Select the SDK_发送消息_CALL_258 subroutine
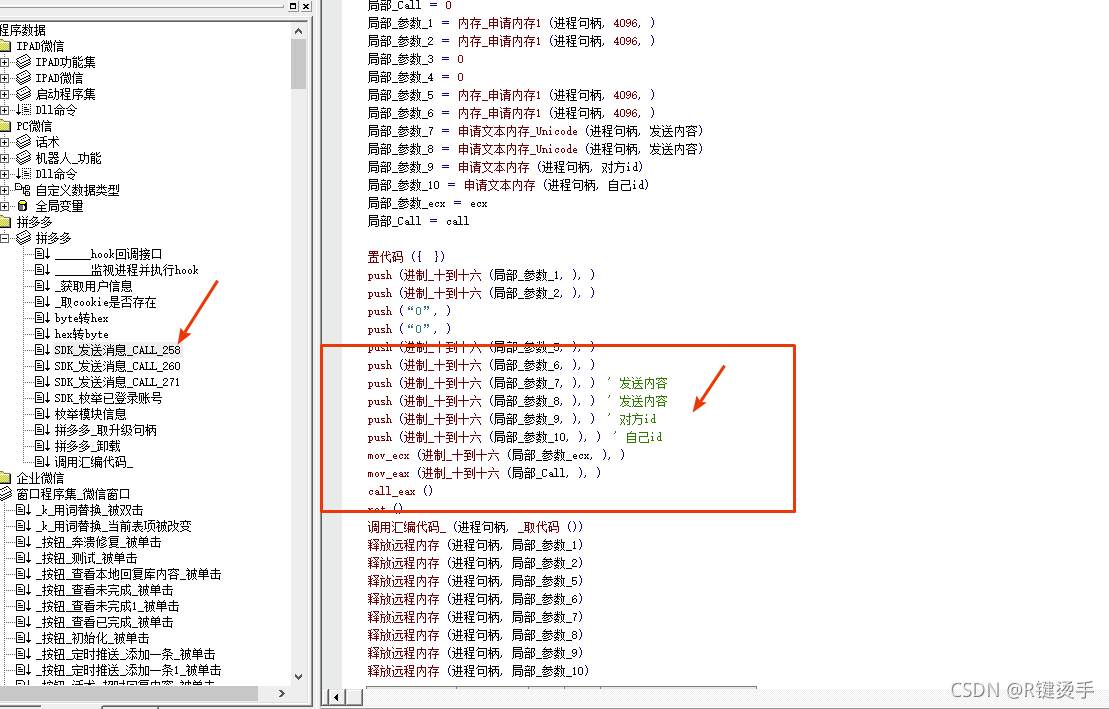1109x709 pixels. [117, 350]
